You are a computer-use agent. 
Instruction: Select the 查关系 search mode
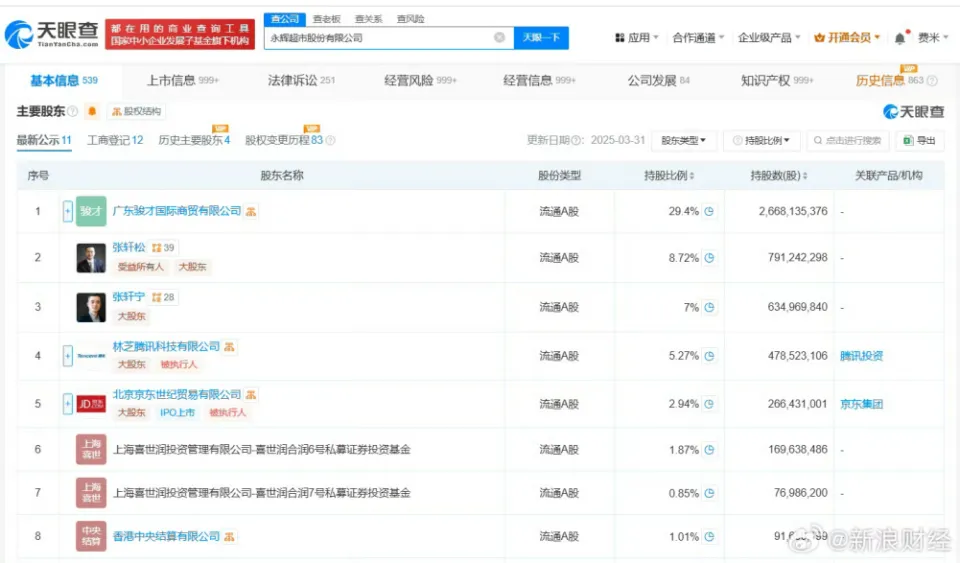tap(369, 19)
